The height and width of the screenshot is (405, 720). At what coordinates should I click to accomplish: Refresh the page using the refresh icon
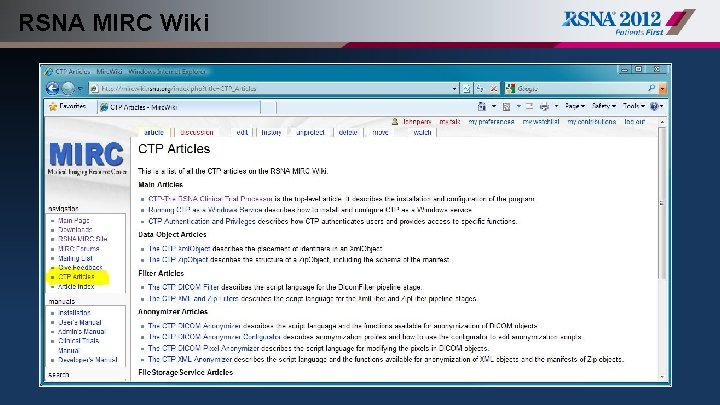pyautogui.click(x=480, y=89)
